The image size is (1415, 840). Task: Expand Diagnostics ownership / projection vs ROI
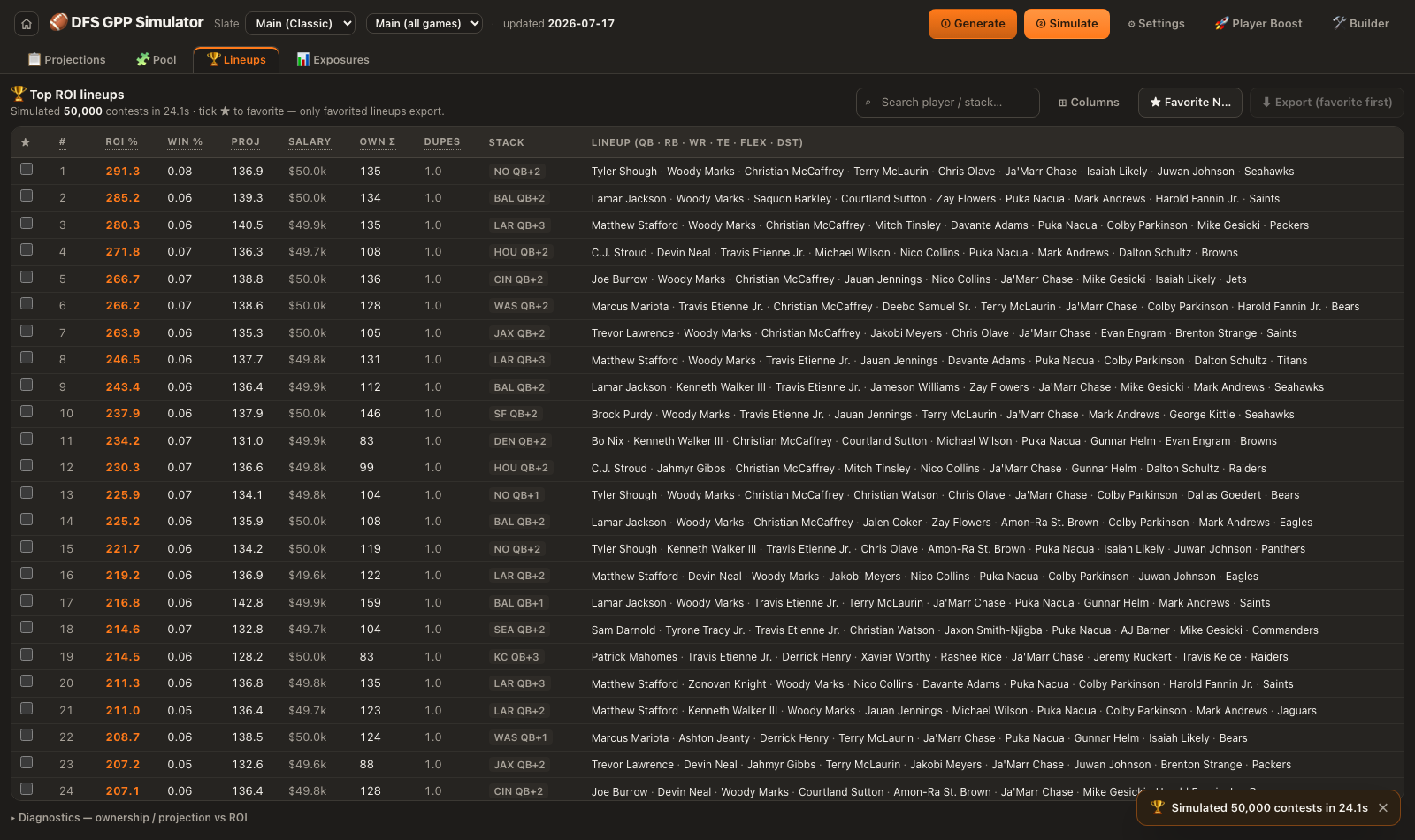[x=129, y=818]
